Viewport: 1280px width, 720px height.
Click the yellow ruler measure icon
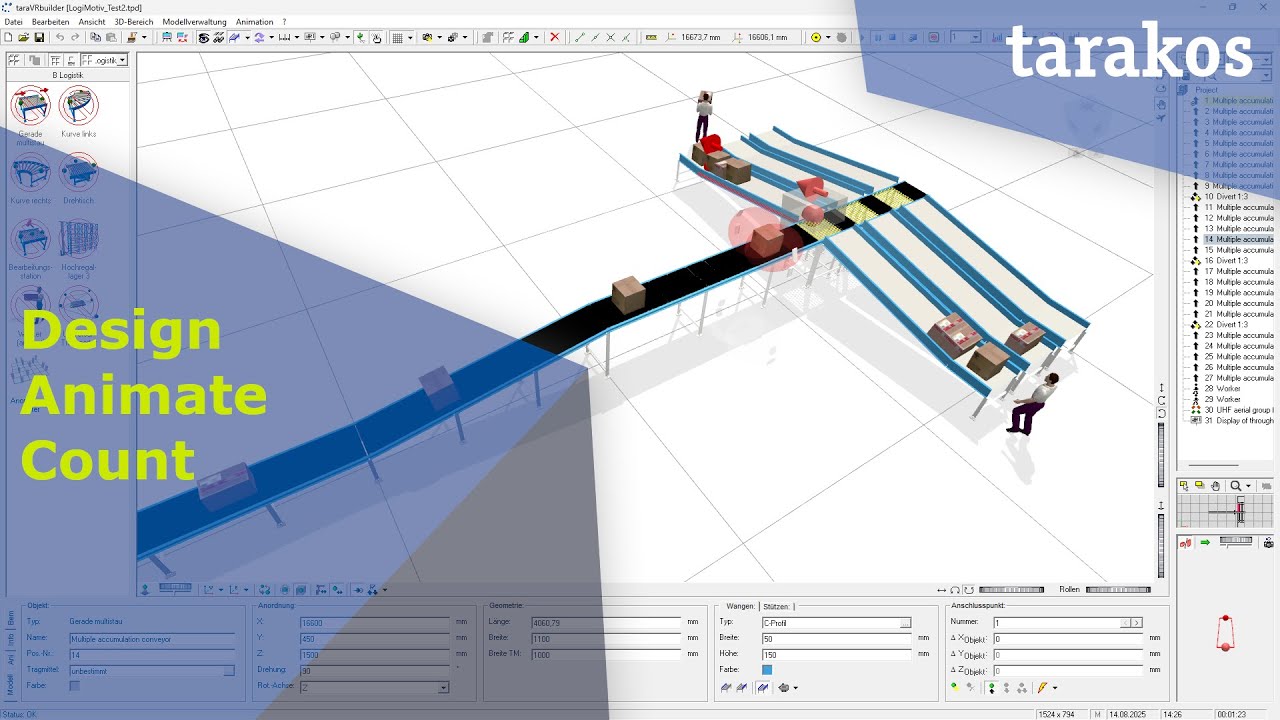click(x=651, y=37)
